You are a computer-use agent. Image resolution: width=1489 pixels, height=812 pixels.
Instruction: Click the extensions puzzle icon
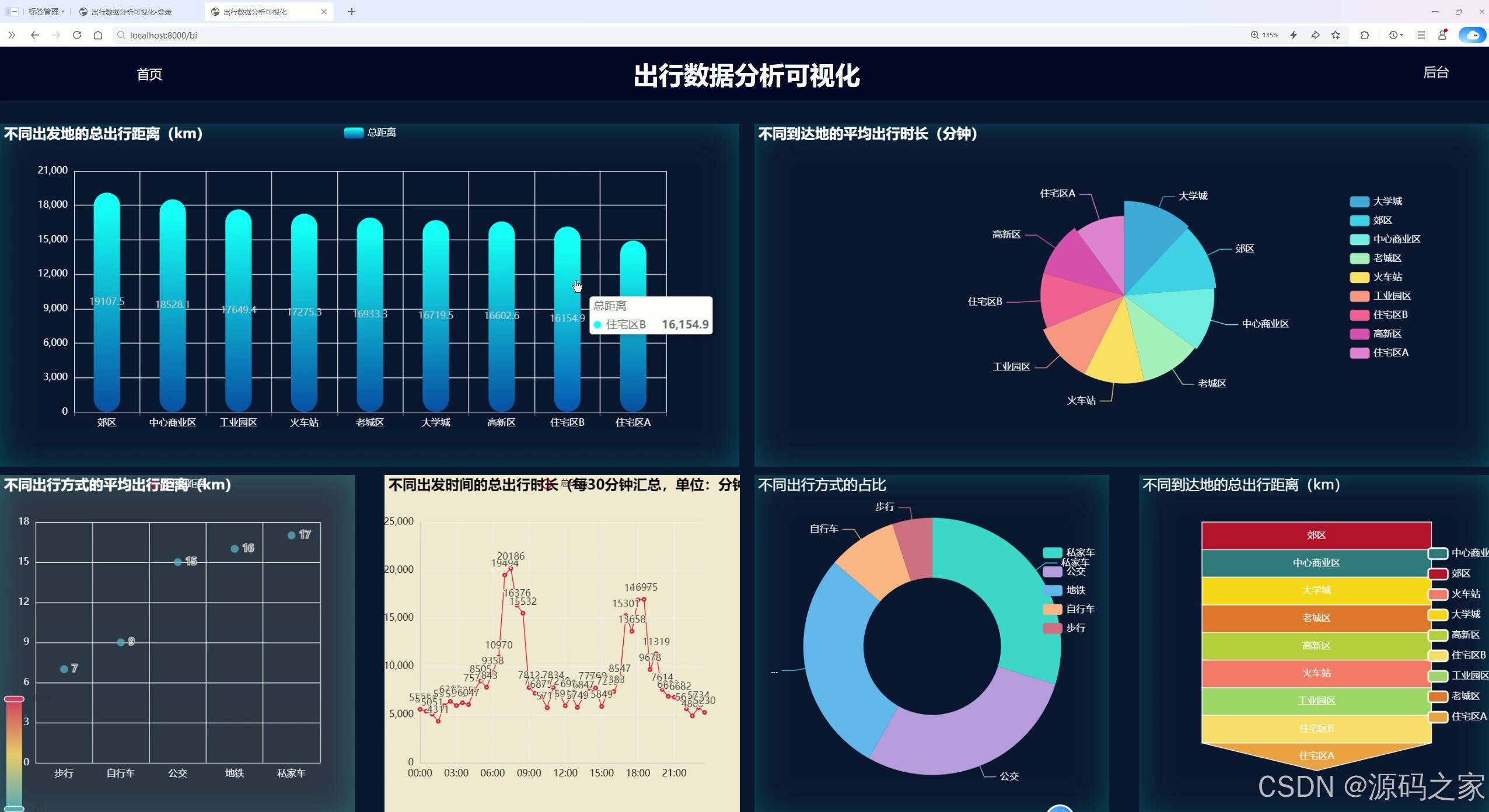click(1364, 35)
